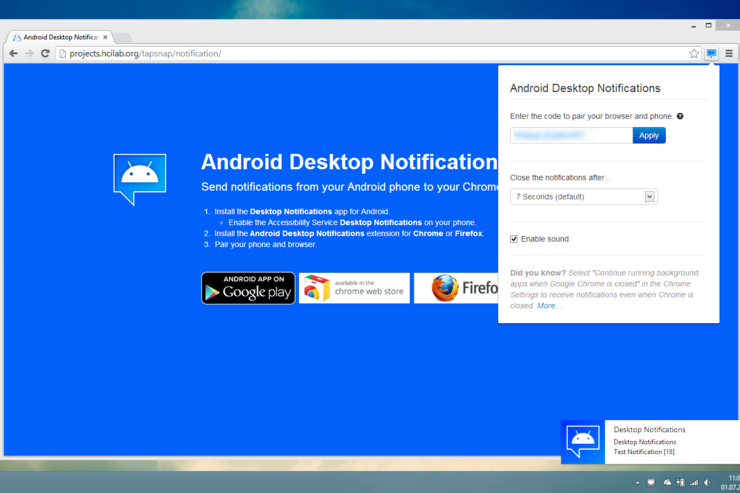Image resolution: width=740 pixels, height=493 pixels.
Task: Click the Chrome web store badge
Action: click(354, 288)
